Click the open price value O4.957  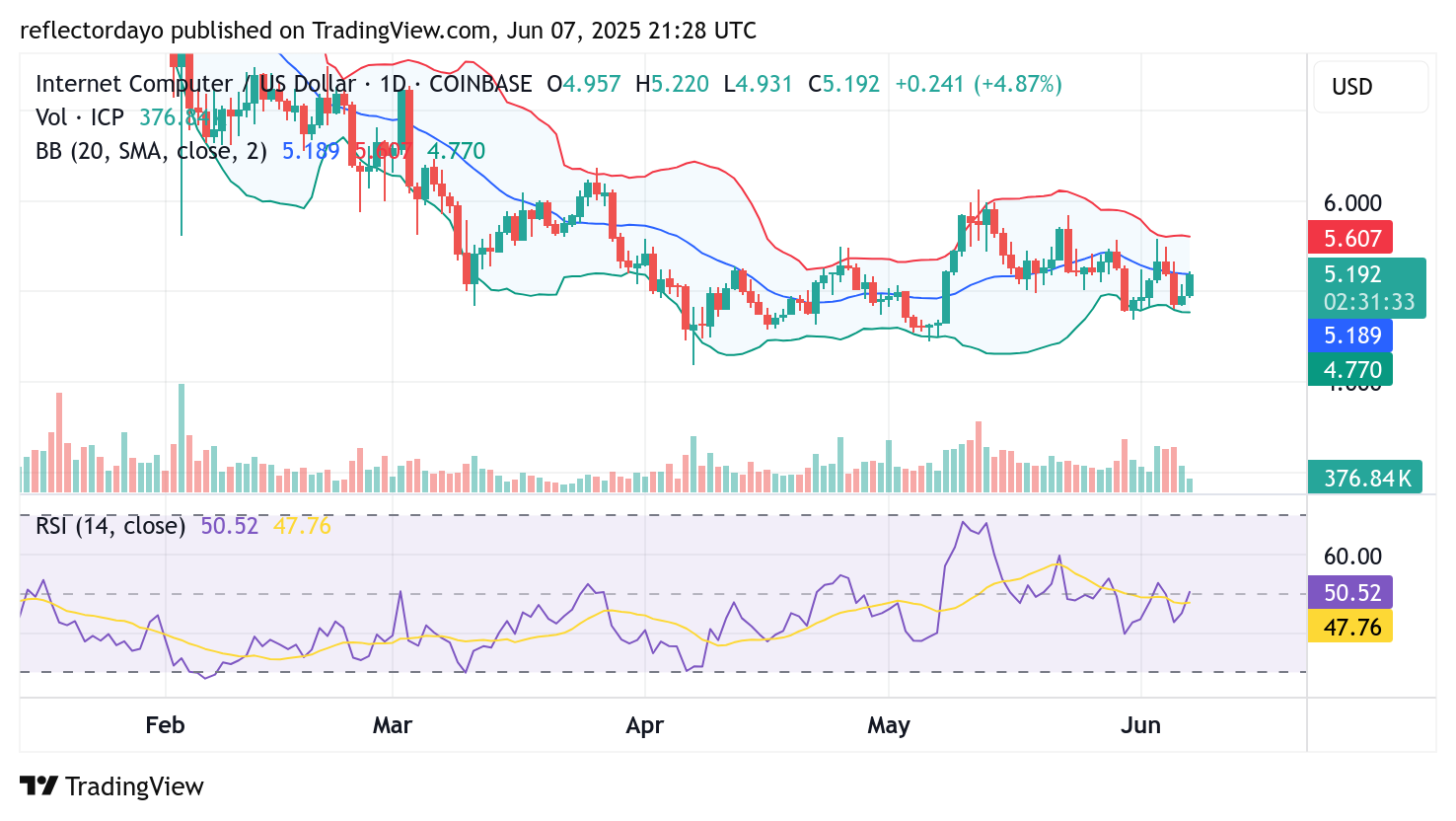click(x=584, y=84)
